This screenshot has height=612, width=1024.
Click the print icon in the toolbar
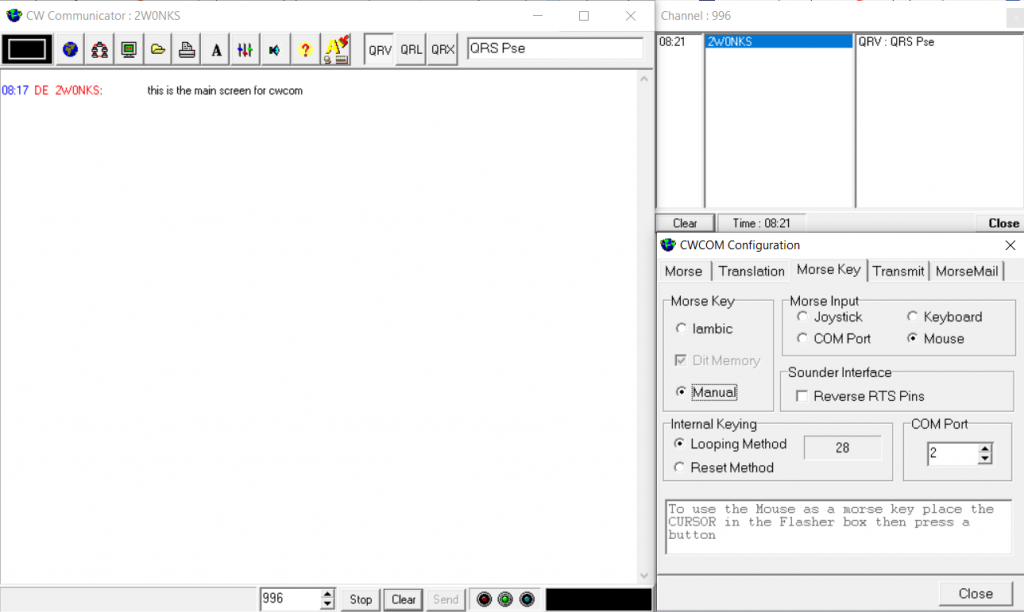(186, 48)
